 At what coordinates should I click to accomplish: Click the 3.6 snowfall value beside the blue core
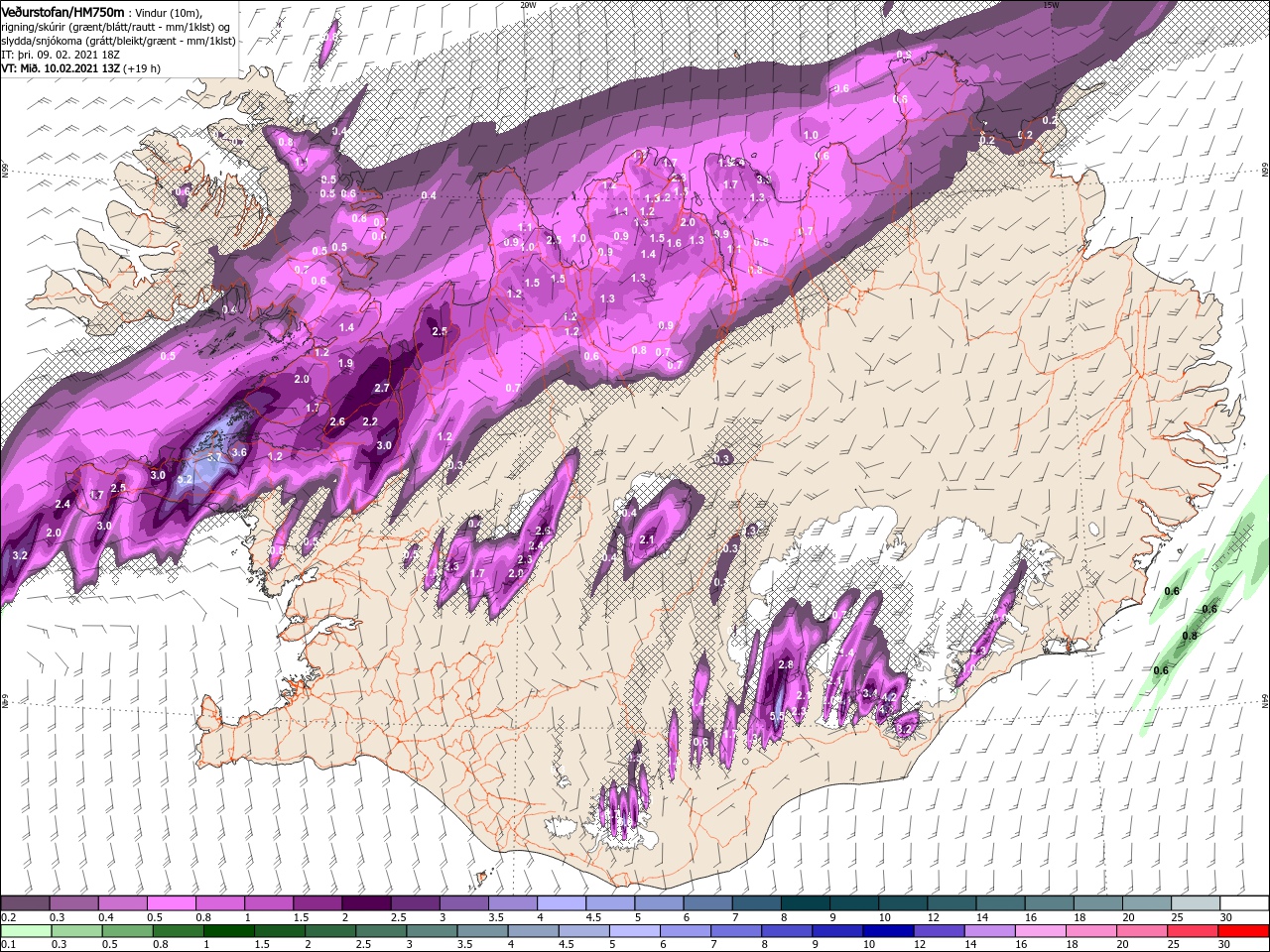[238, 452]
